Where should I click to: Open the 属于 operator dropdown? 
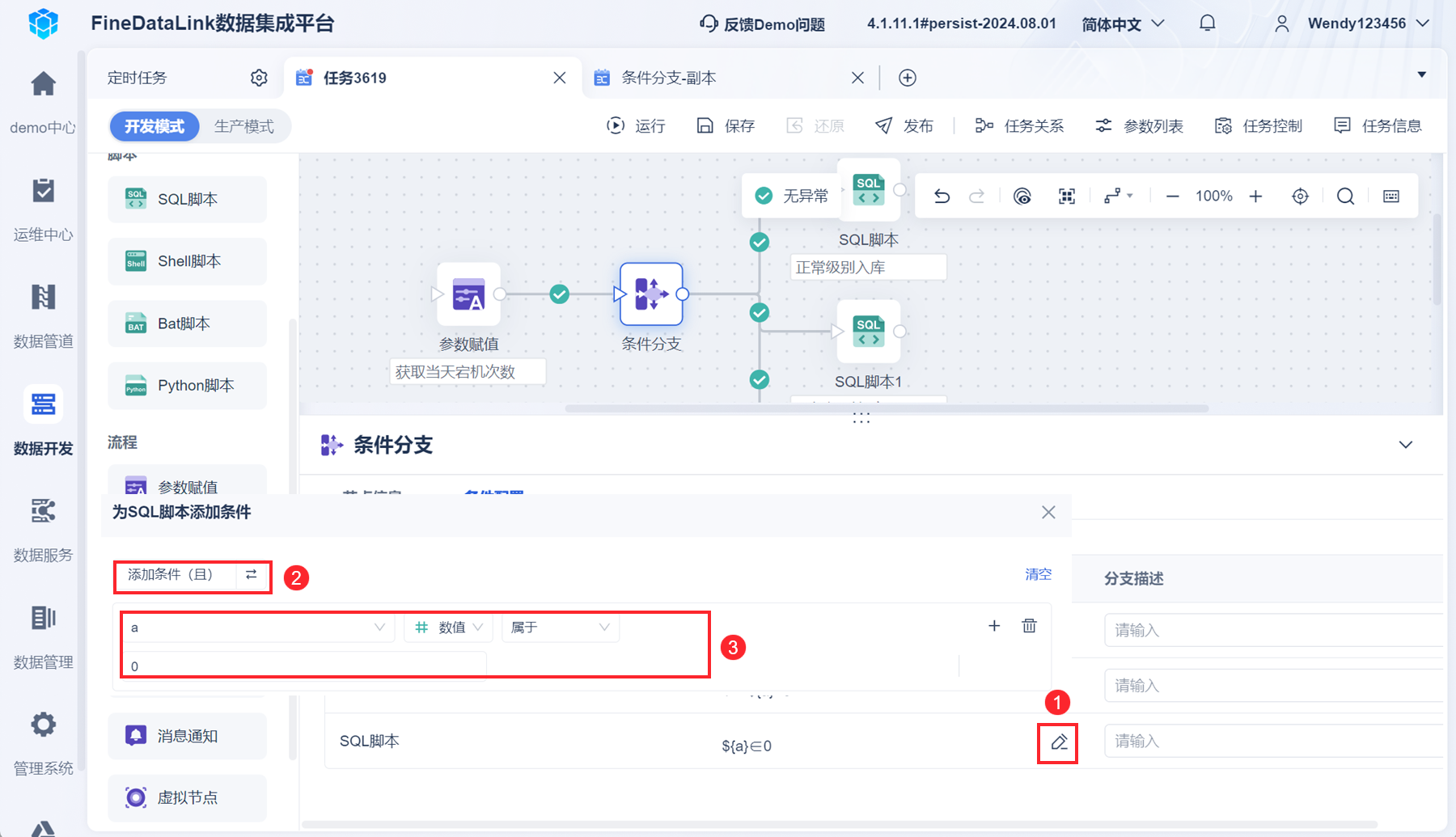561,628
